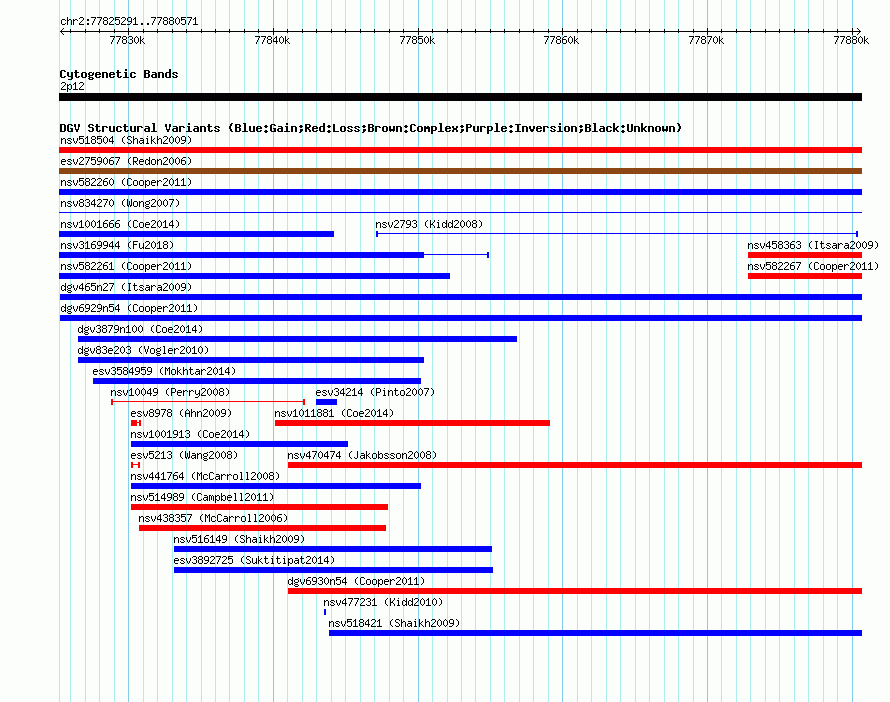
Task: Select dgv6930n54 (Cooper2011) label
Action: (356, 581)
